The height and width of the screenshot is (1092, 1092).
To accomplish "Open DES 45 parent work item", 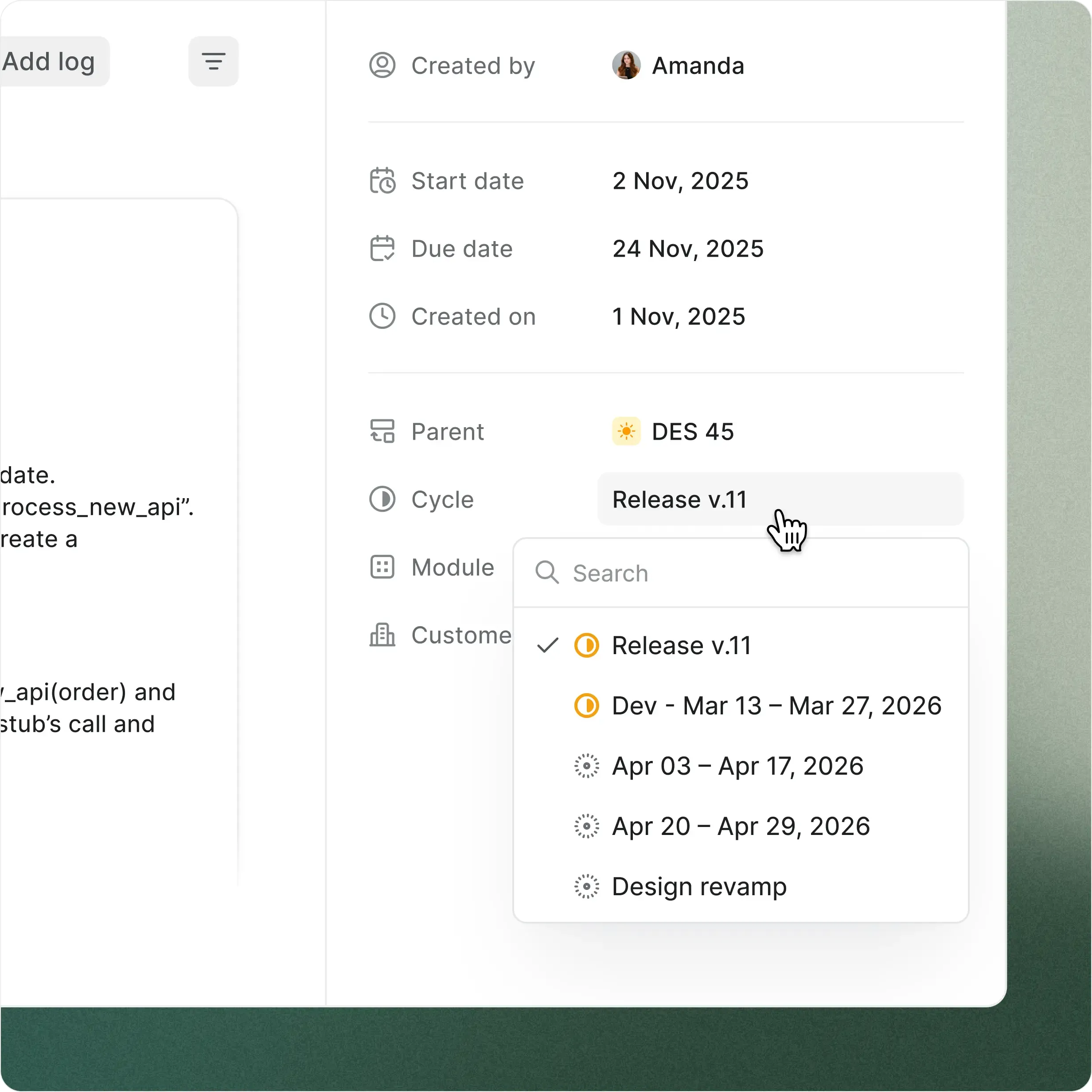I will [693, 431].
